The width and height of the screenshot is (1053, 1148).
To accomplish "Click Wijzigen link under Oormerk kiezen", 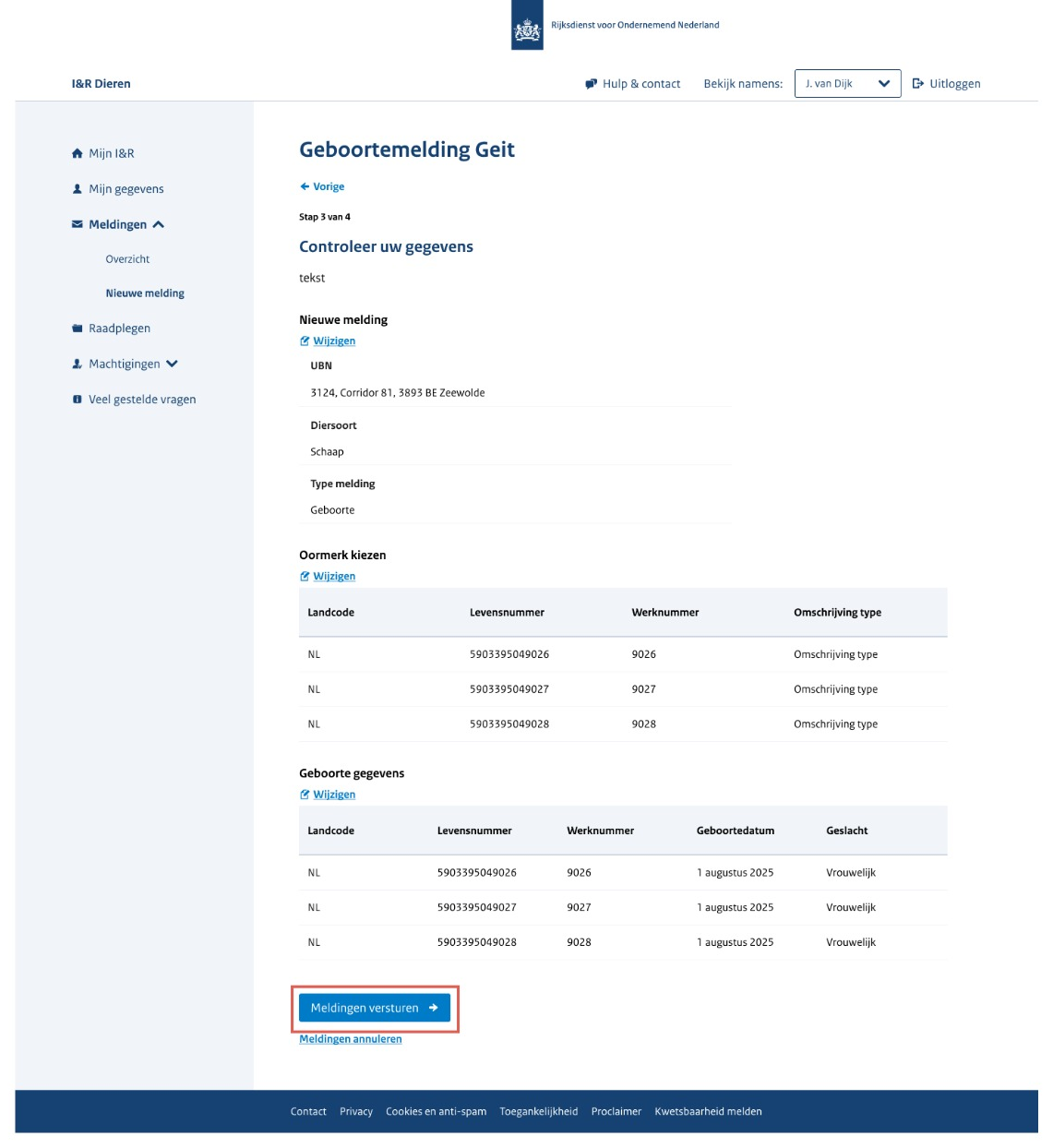I will click(x=334, y=577).
